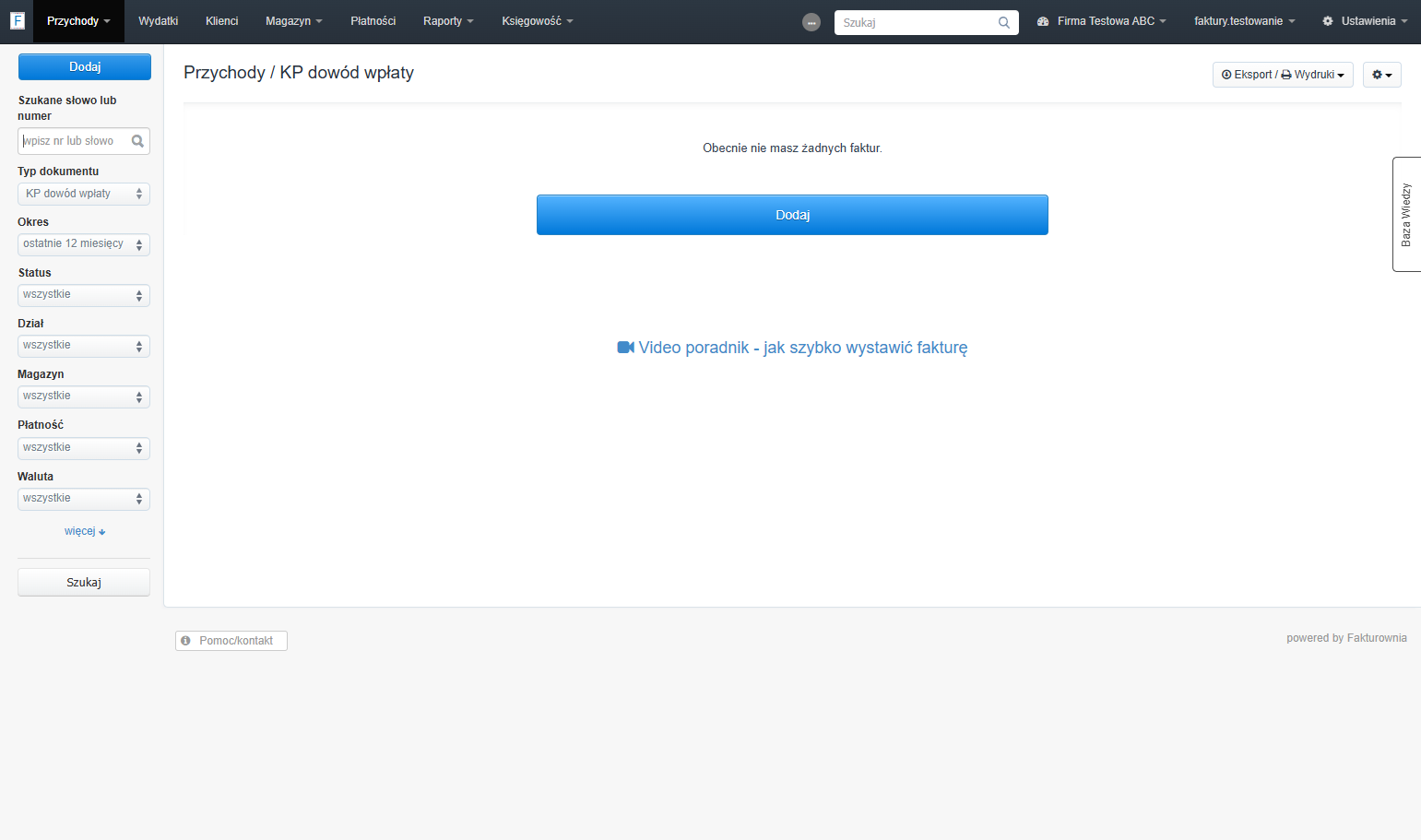Expand the Raporty menu
Viewport: 1421px width, 840px height.
click(448, 21)
